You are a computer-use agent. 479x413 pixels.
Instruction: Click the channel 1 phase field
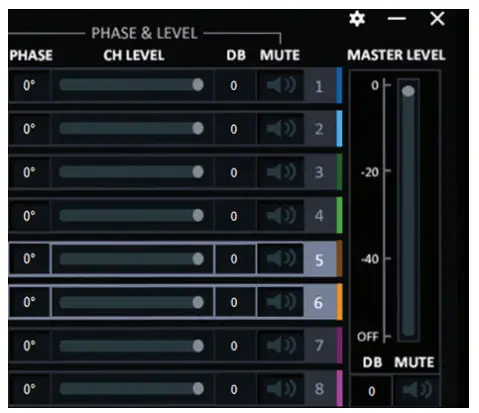pos(29,85)
